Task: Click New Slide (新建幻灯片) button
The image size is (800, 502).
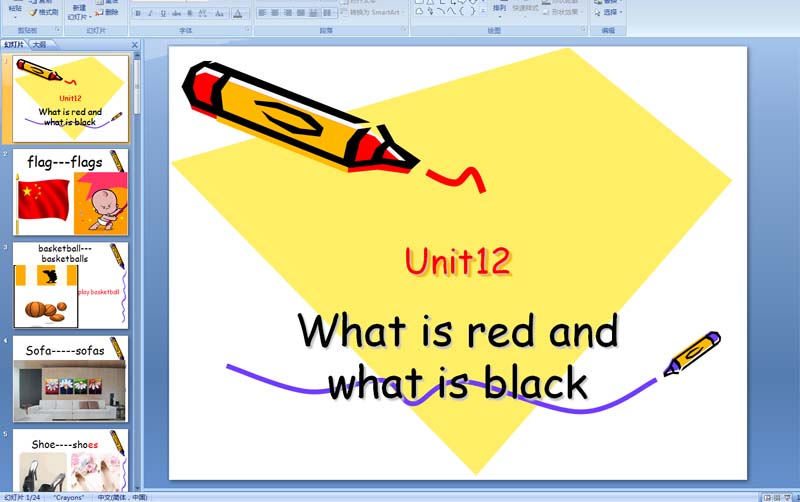Action: point(79,12)
